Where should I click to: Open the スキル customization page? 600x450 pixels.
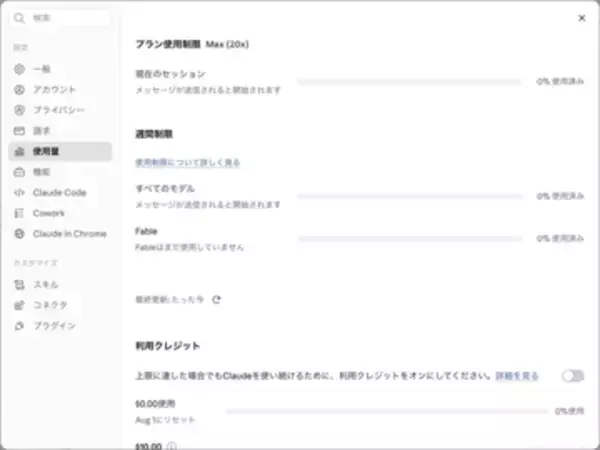click(x=60, y=285)
